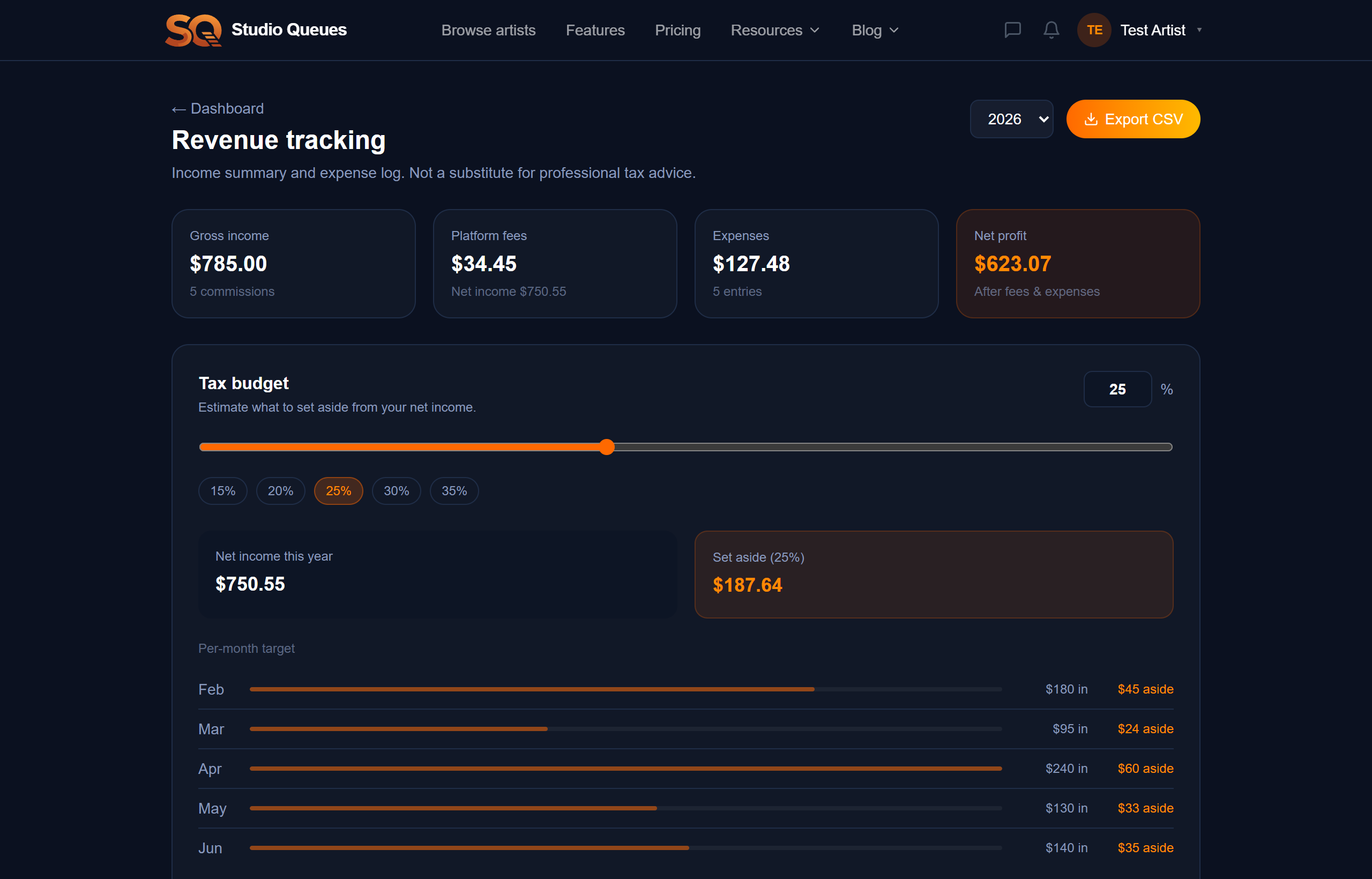Click the Platform fees $34.45 value
Screen dimensions: 1372x879
483,264
